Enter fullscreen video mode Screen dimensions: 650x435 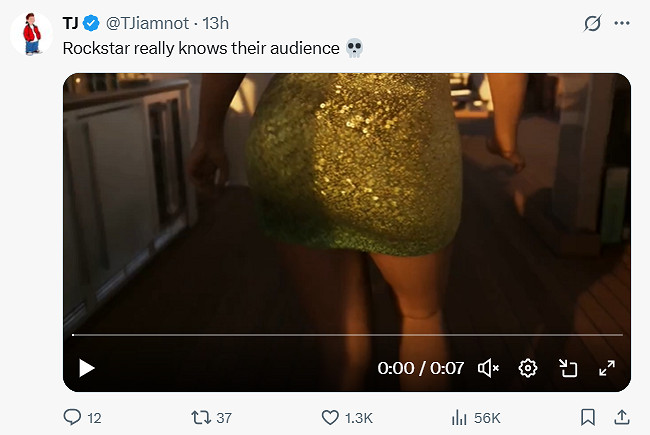tap(606, 368)
